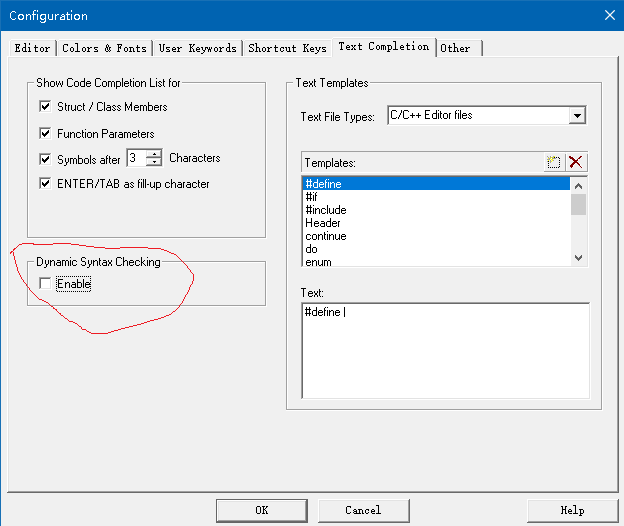Click the Symbols after number field
This screenshot has height=526, width=624.
136,158
